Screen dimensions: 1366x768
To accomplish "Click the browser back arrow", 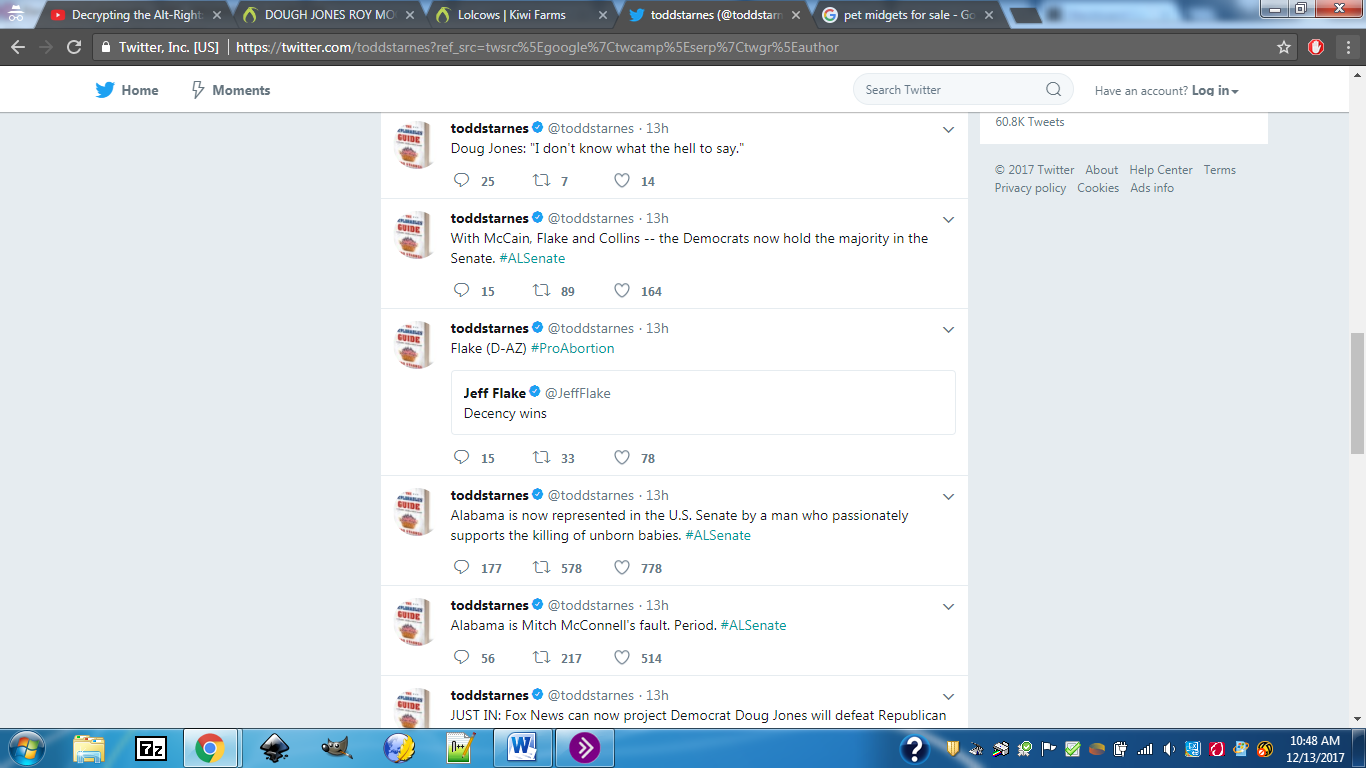I will pyautogui.click(x=18, y=47).
